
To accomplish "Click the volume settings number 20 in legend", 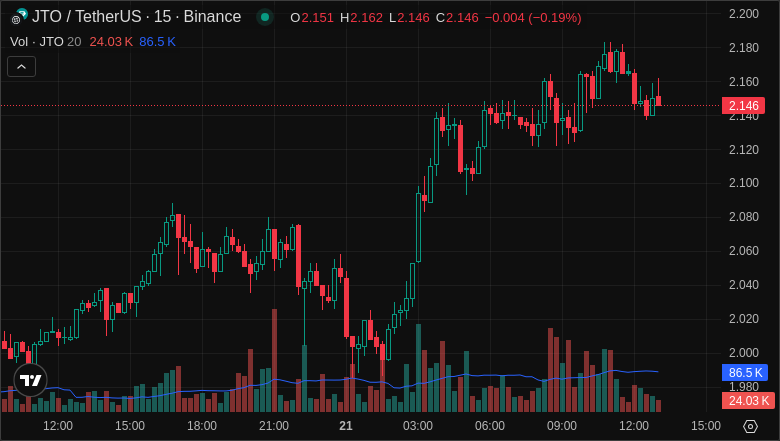I will click(74, 42).
